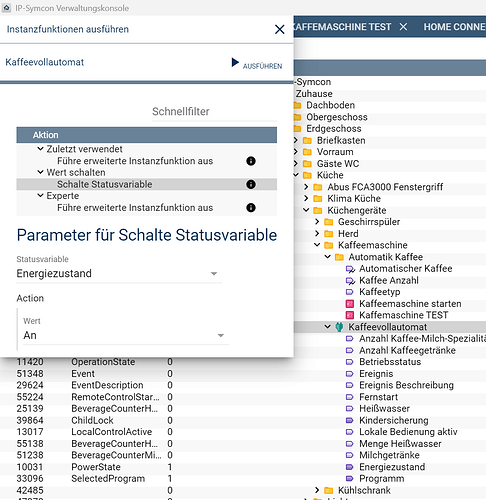Screen dimensions: 486x500
Task: Expand the Briefkasten folder
Action: [x=296, y=140]
